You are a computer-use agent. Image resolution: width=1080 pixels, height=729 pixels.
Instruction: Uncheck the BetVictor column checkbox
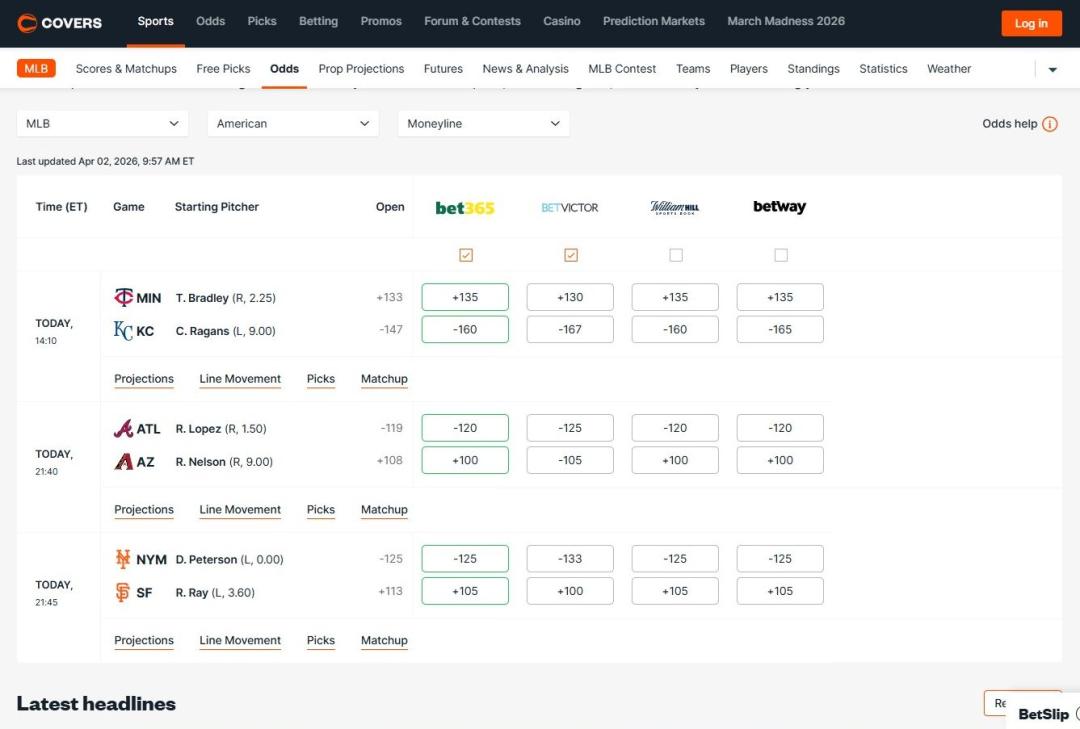pos(571,255)
